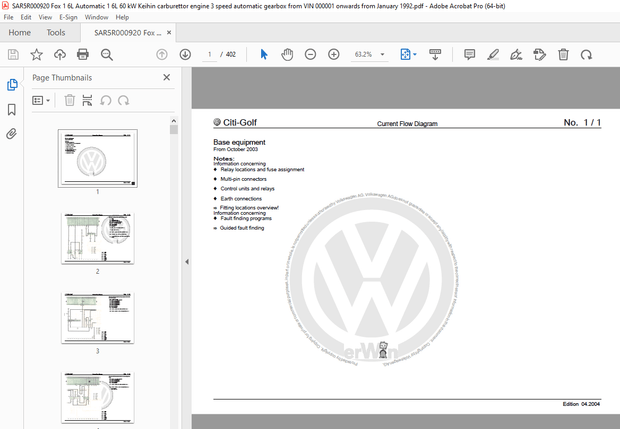Select the SAR5R000920 Fox document tab
620x429 pixels.
point(127,33)
